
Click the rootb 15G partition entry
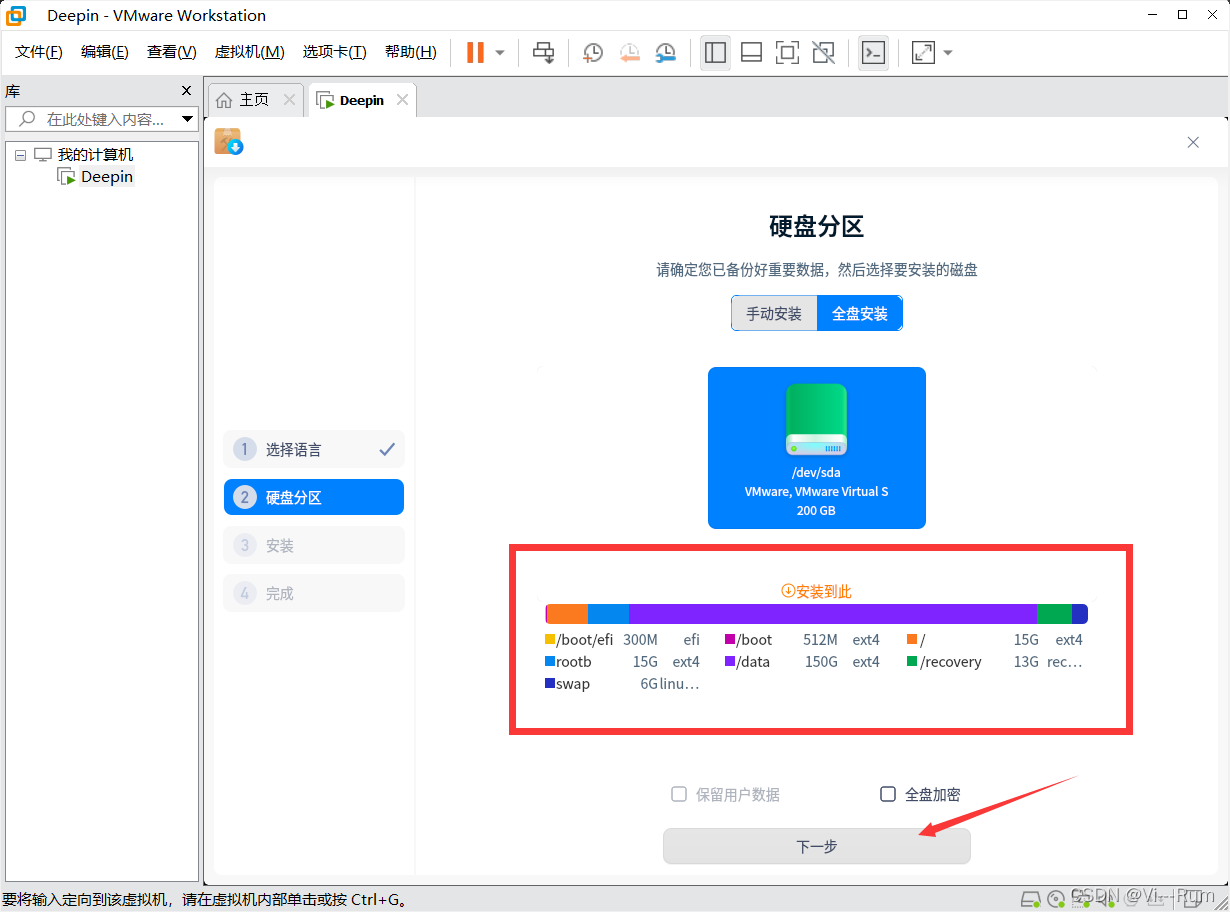click(622, 662)
